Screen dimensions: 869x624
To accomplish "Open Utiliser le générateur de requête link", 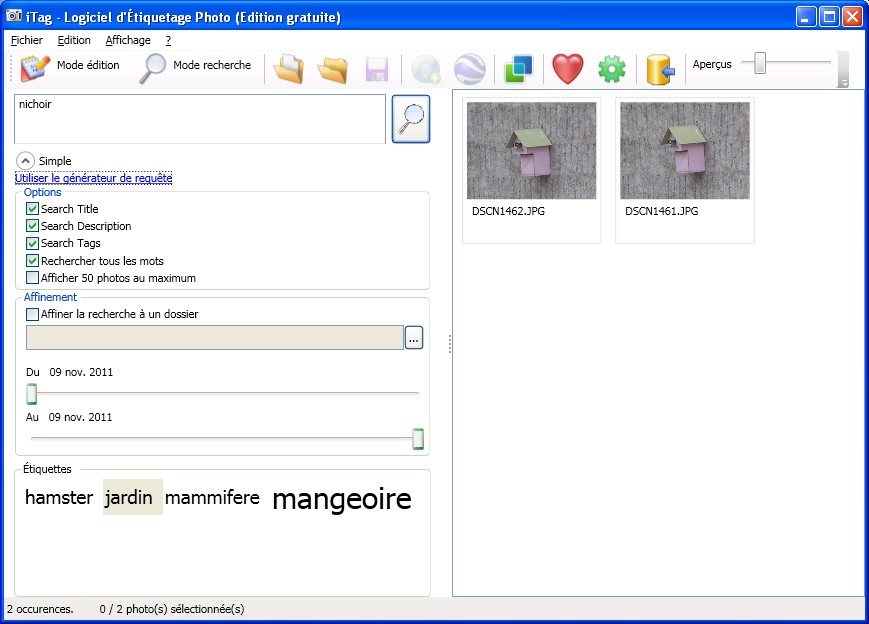I will click(94, 178).
